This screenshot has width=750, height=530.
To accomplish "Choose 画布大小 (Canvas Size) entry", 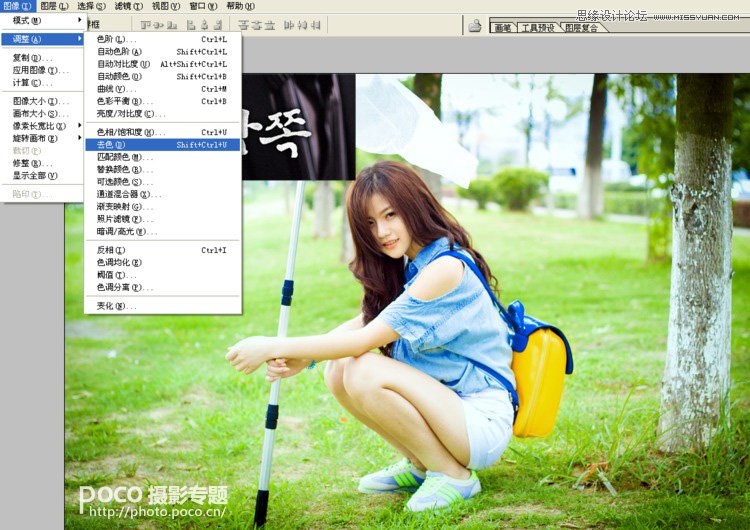I will 42,113.
